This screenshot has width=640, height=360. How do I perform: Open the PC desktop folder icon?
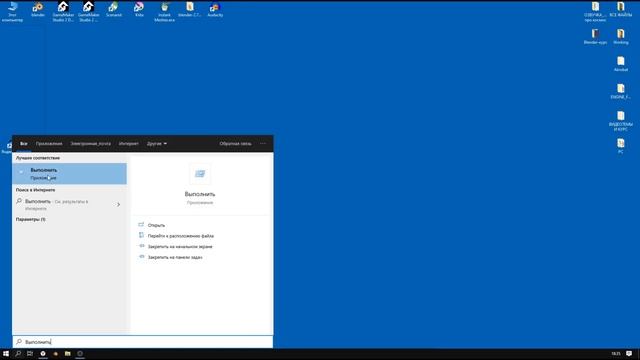(x=620, y=146)
